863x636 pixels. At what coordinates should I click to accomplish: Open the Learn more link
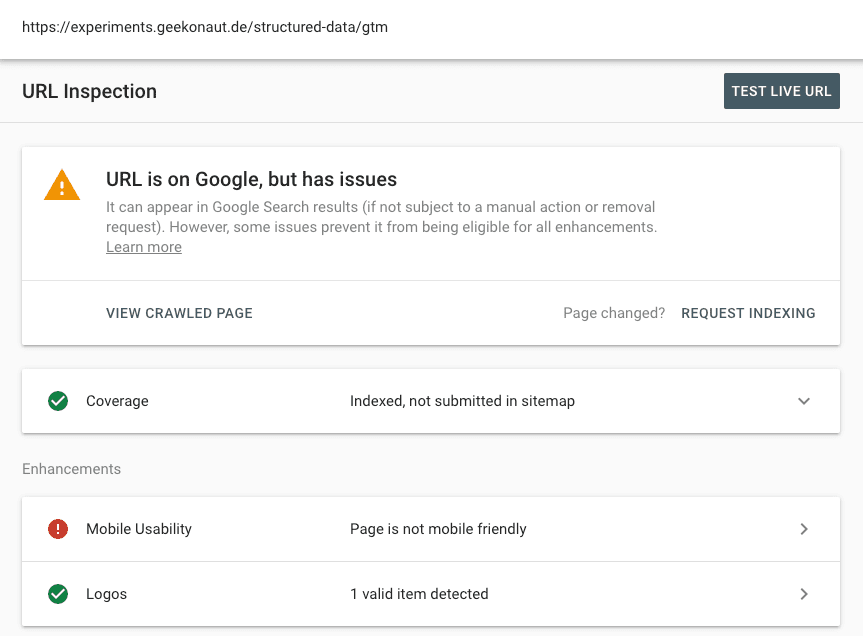click(x=143, y=246)
